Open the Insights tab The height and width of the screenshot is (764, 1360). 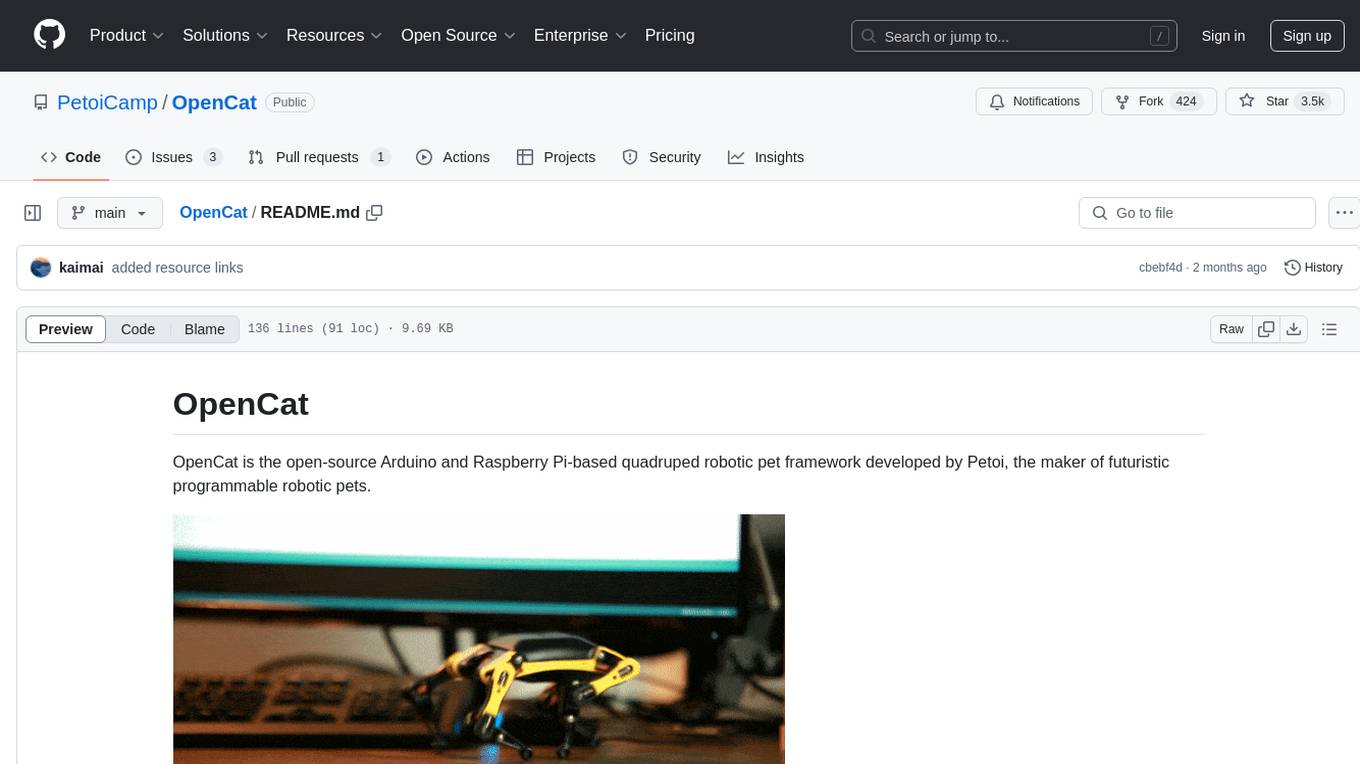click(766, 157)
